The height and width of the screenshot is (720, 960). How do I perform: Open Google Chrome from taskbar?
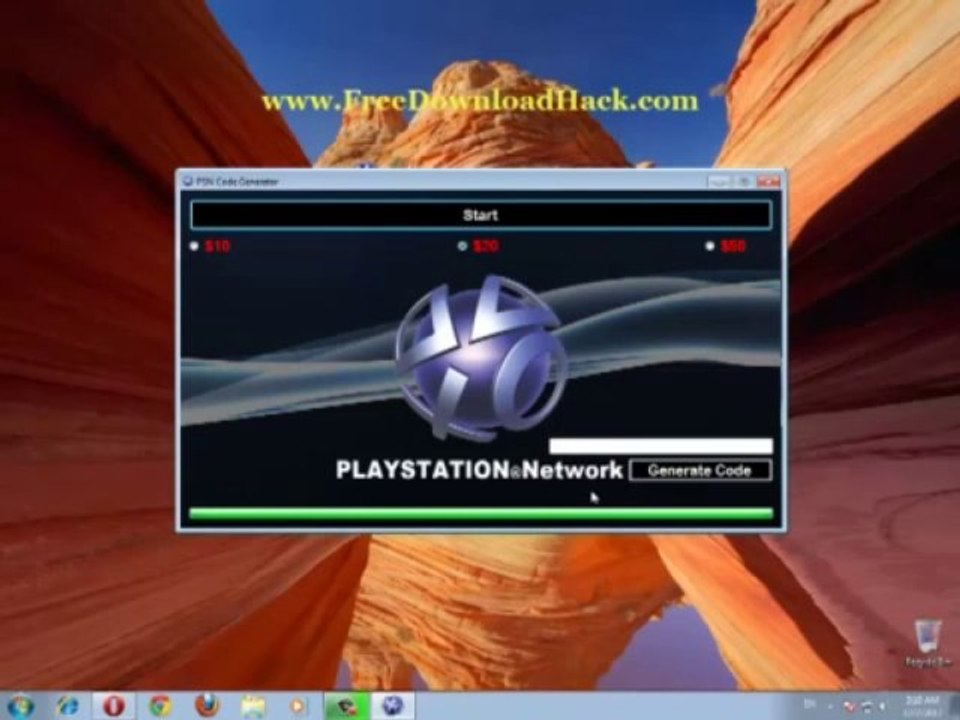click(x=160, y=706)
